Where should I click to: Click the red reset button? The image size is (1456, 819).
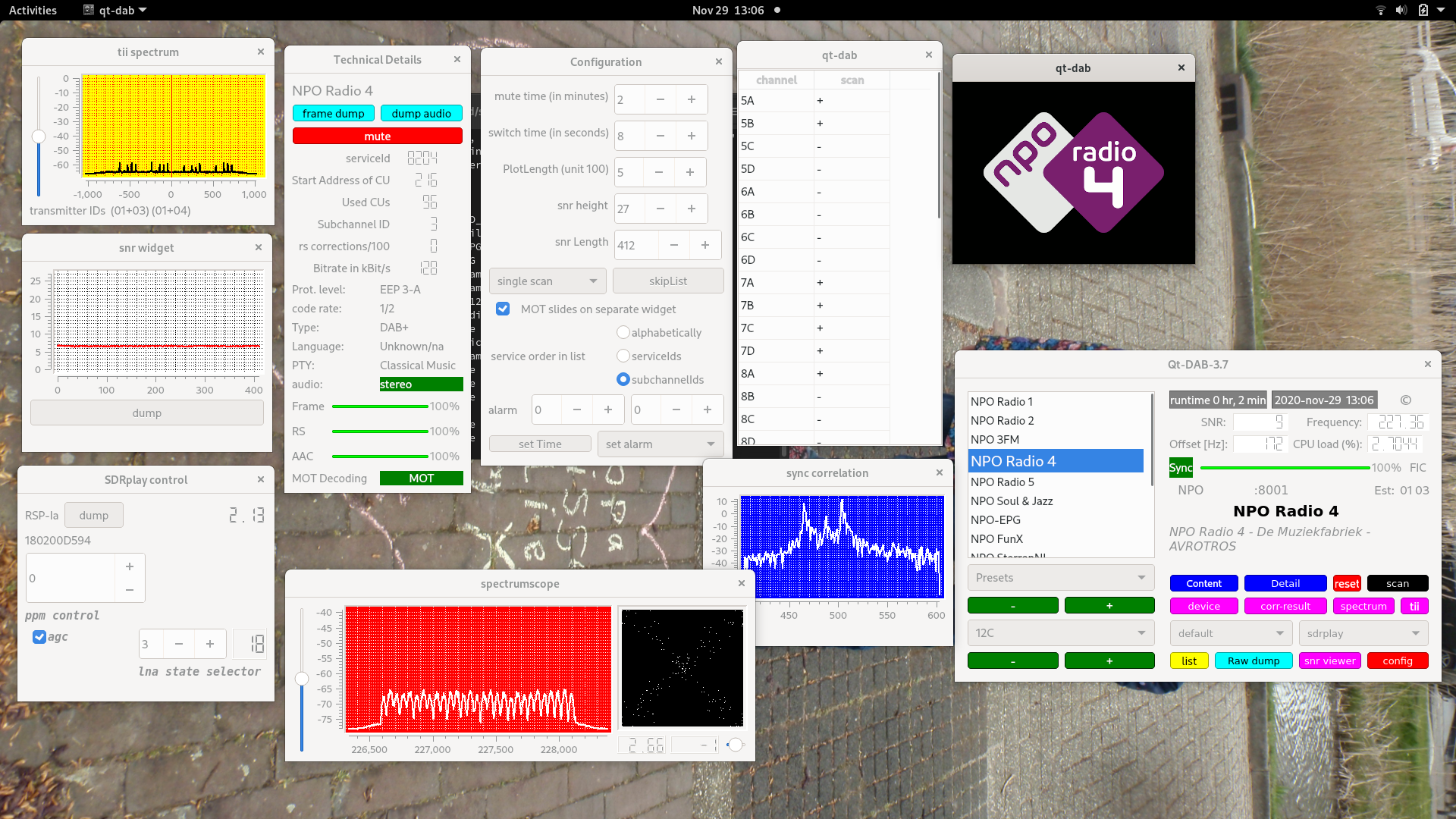tap(1347, 583)
